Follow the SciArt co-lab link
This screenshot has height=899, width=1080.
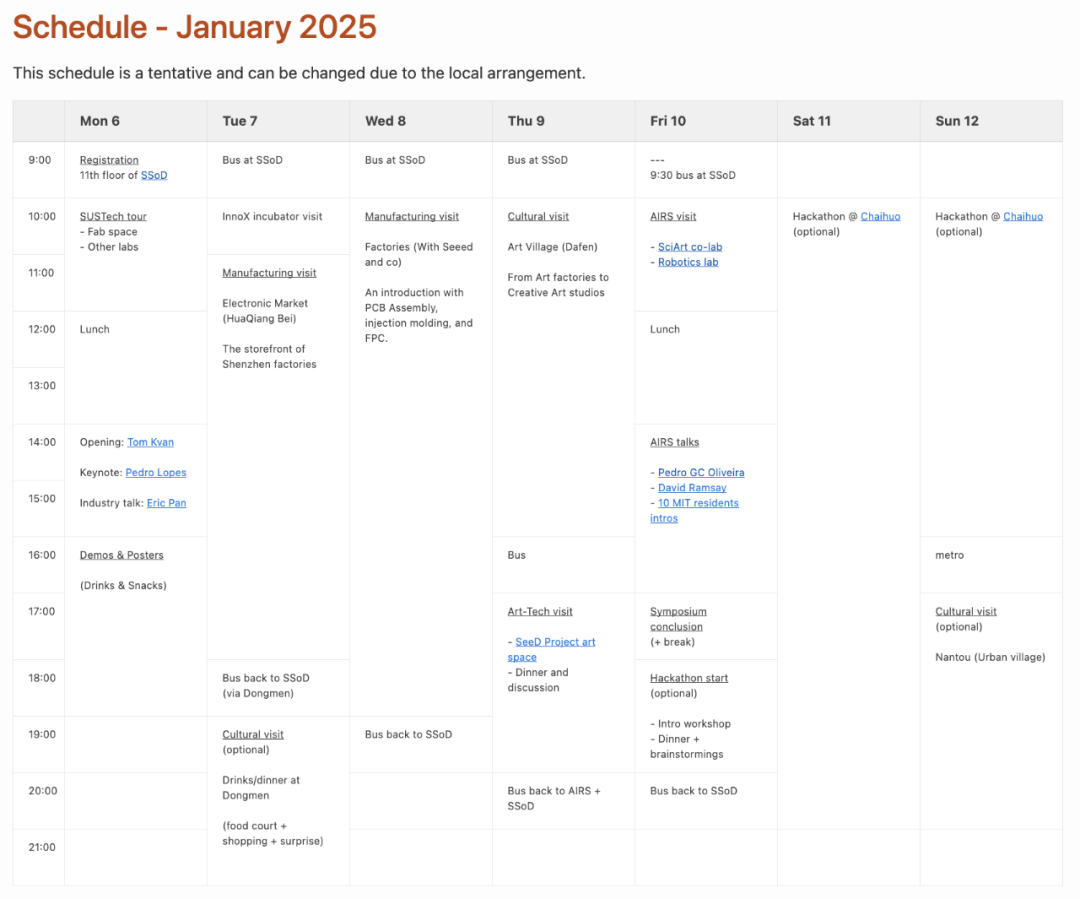690,247
